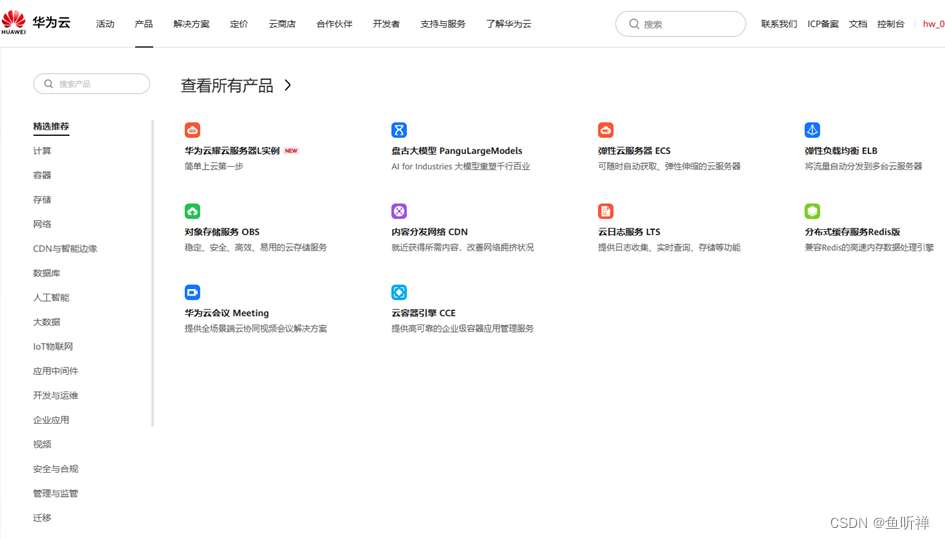The image size is (945, 539).
Task: Open the 盘古大模型 PanguLargeModels icon
Action: coord(399,130)
